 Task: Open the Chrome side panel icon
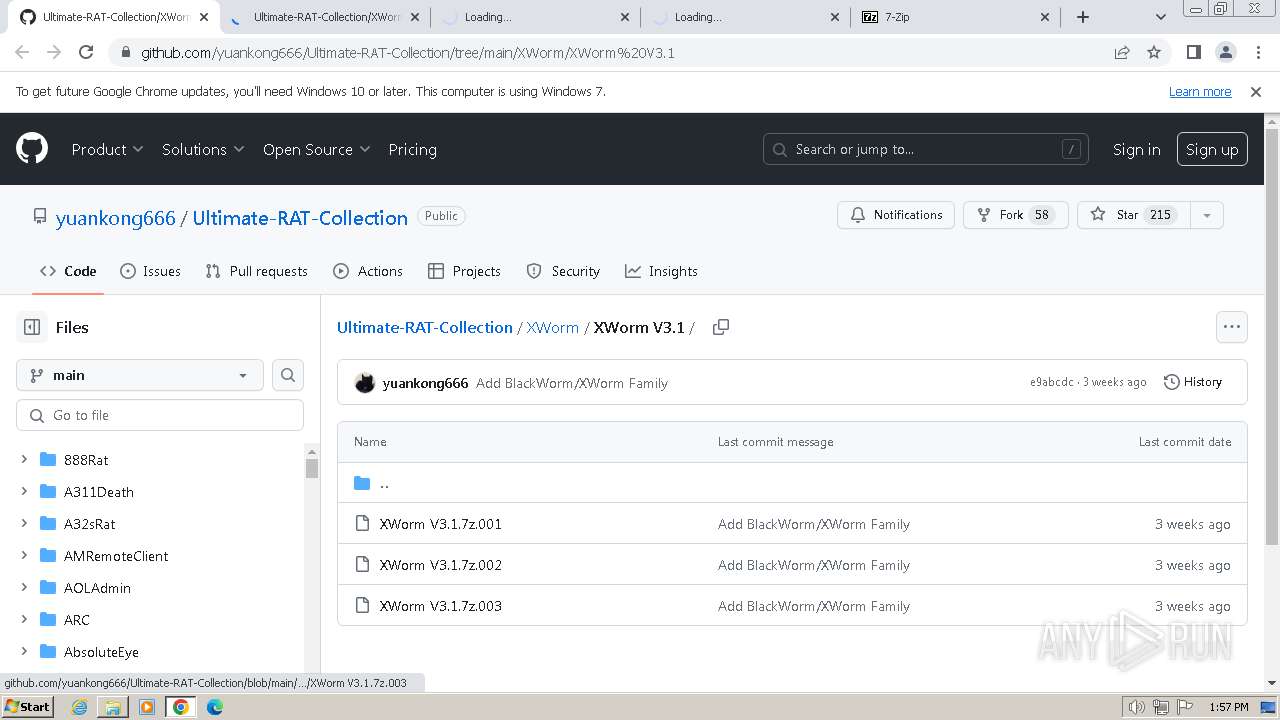coord(1193,52)
